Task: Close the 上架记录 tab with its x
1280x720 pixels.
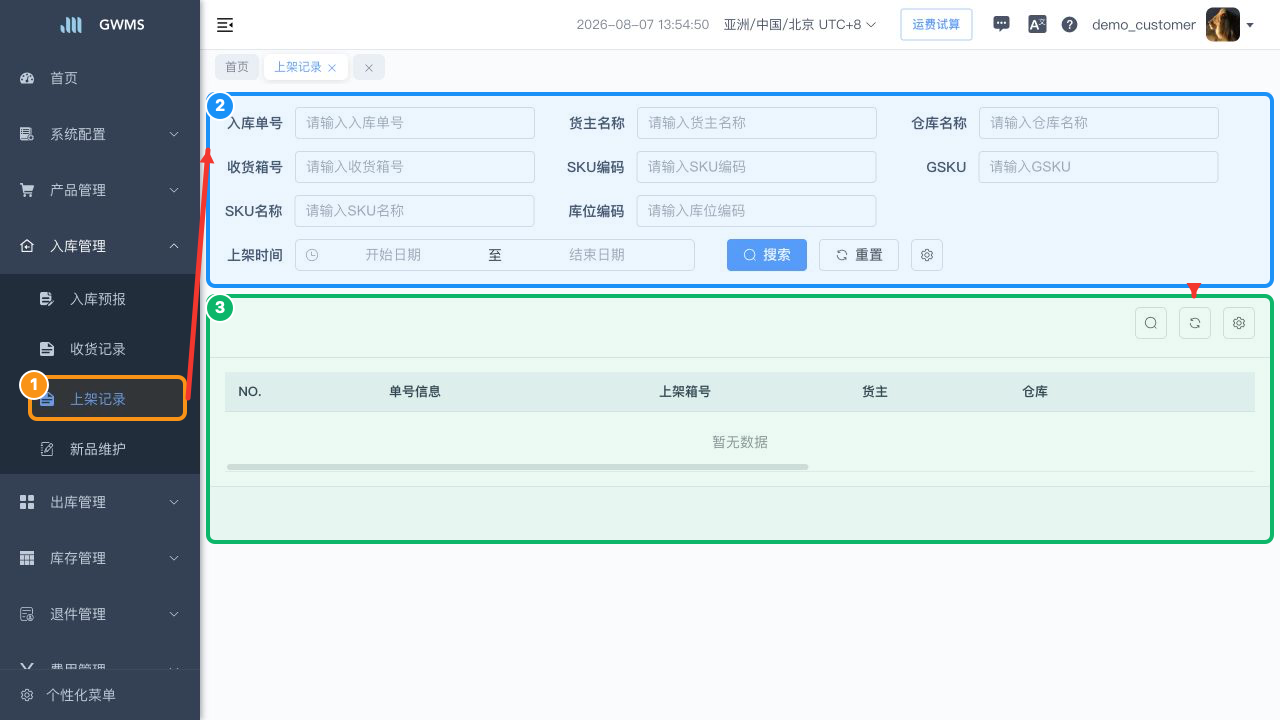Action: [332, 68]
